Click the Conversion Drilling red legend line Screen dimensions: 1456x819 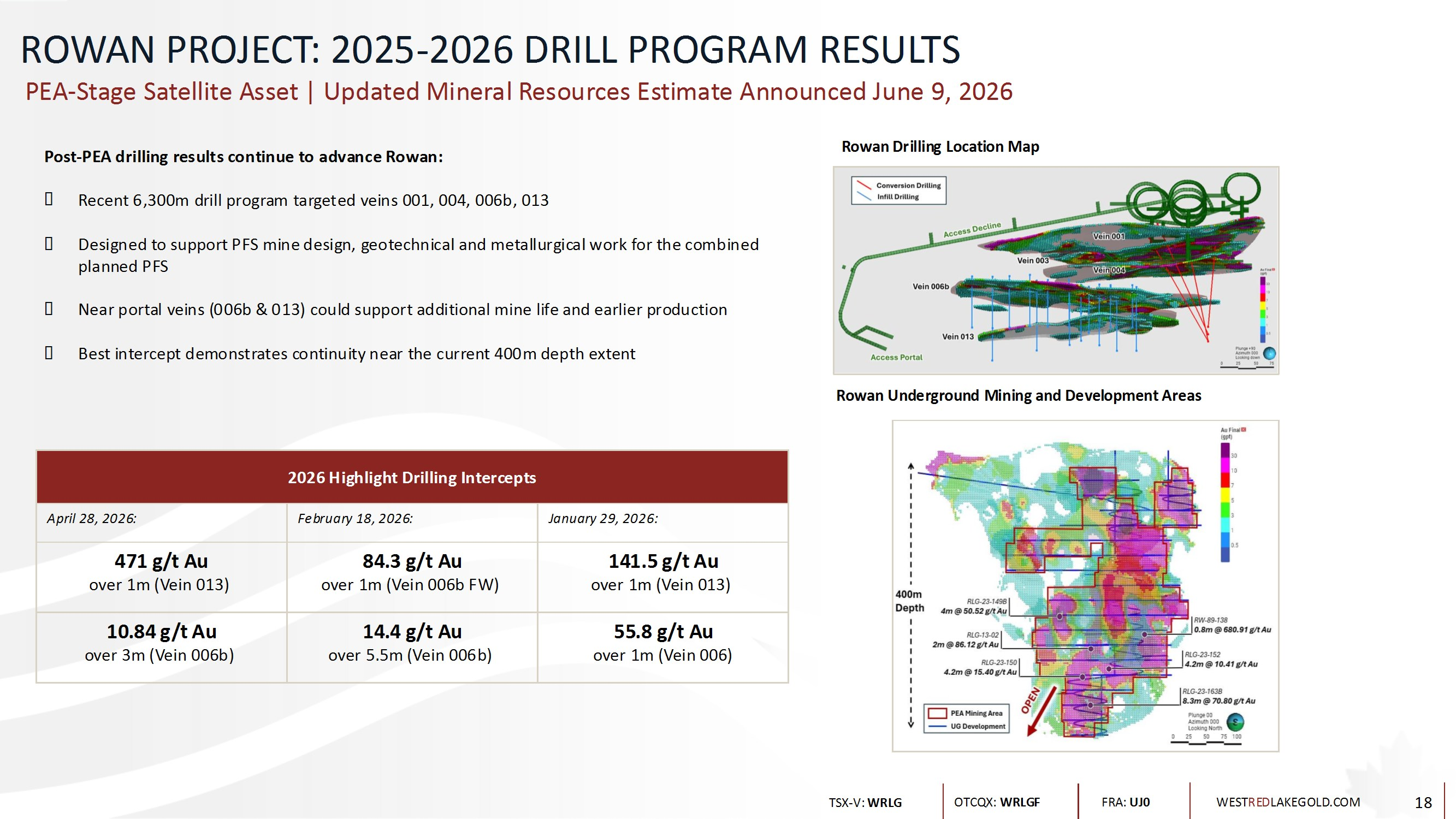(863, 186)
